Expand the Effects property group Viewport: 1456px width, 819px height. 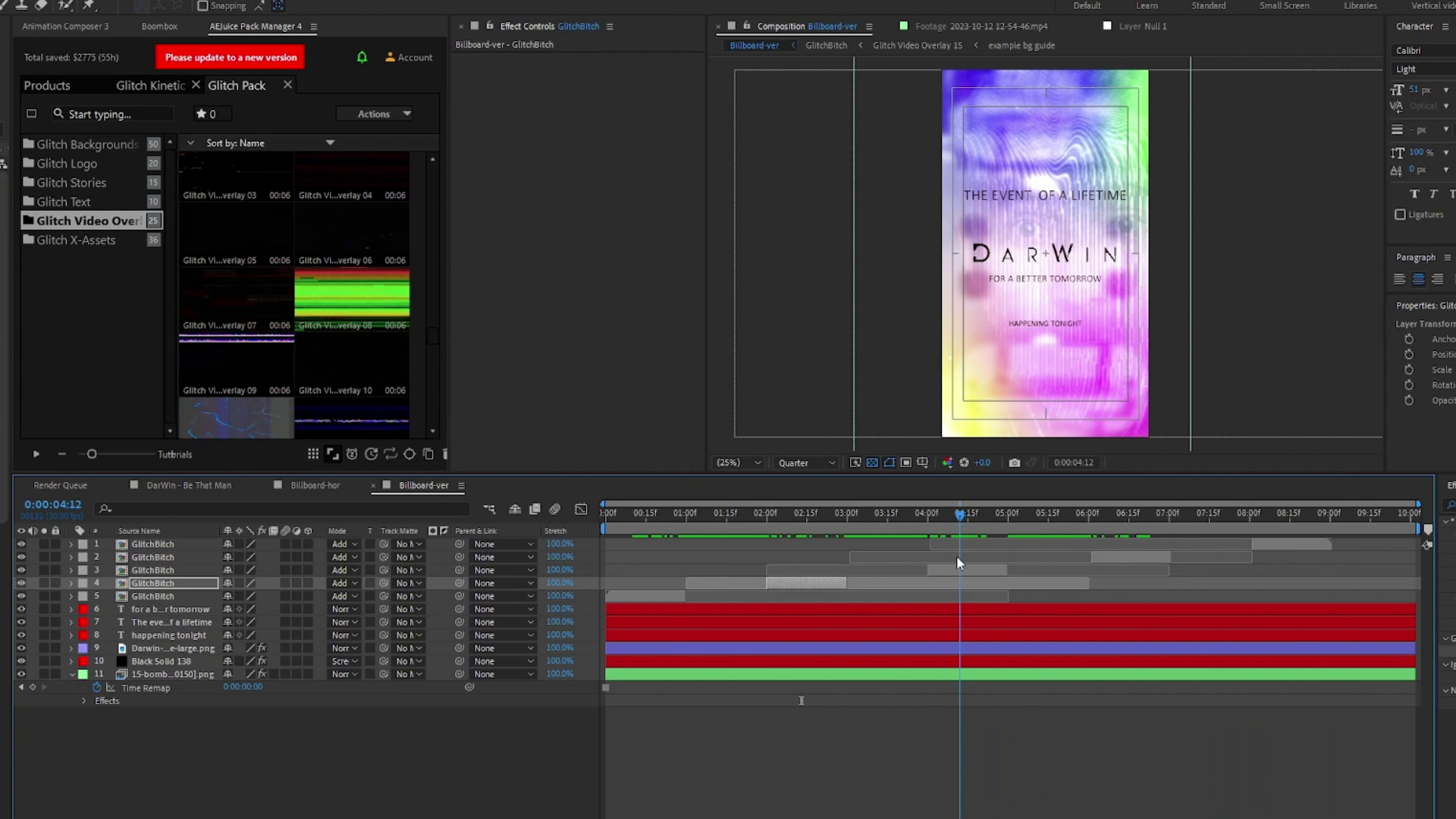pyautogui.click(x=84, y=701)
